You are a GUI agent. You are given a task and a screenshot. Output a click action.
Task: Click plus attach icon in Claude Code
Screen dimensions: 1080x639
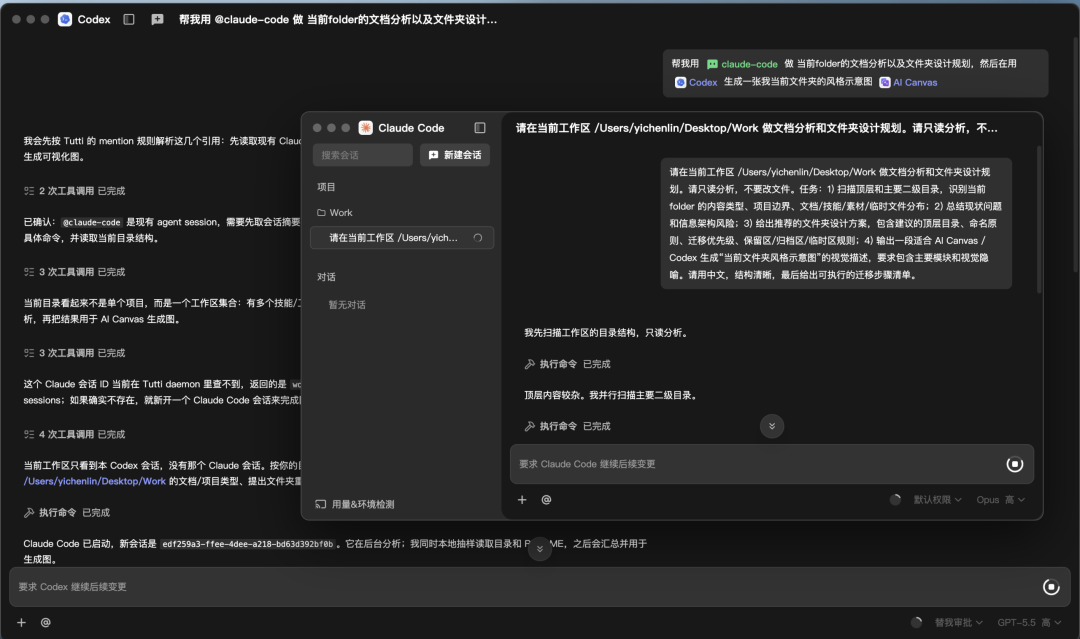[x=522, y=500]
